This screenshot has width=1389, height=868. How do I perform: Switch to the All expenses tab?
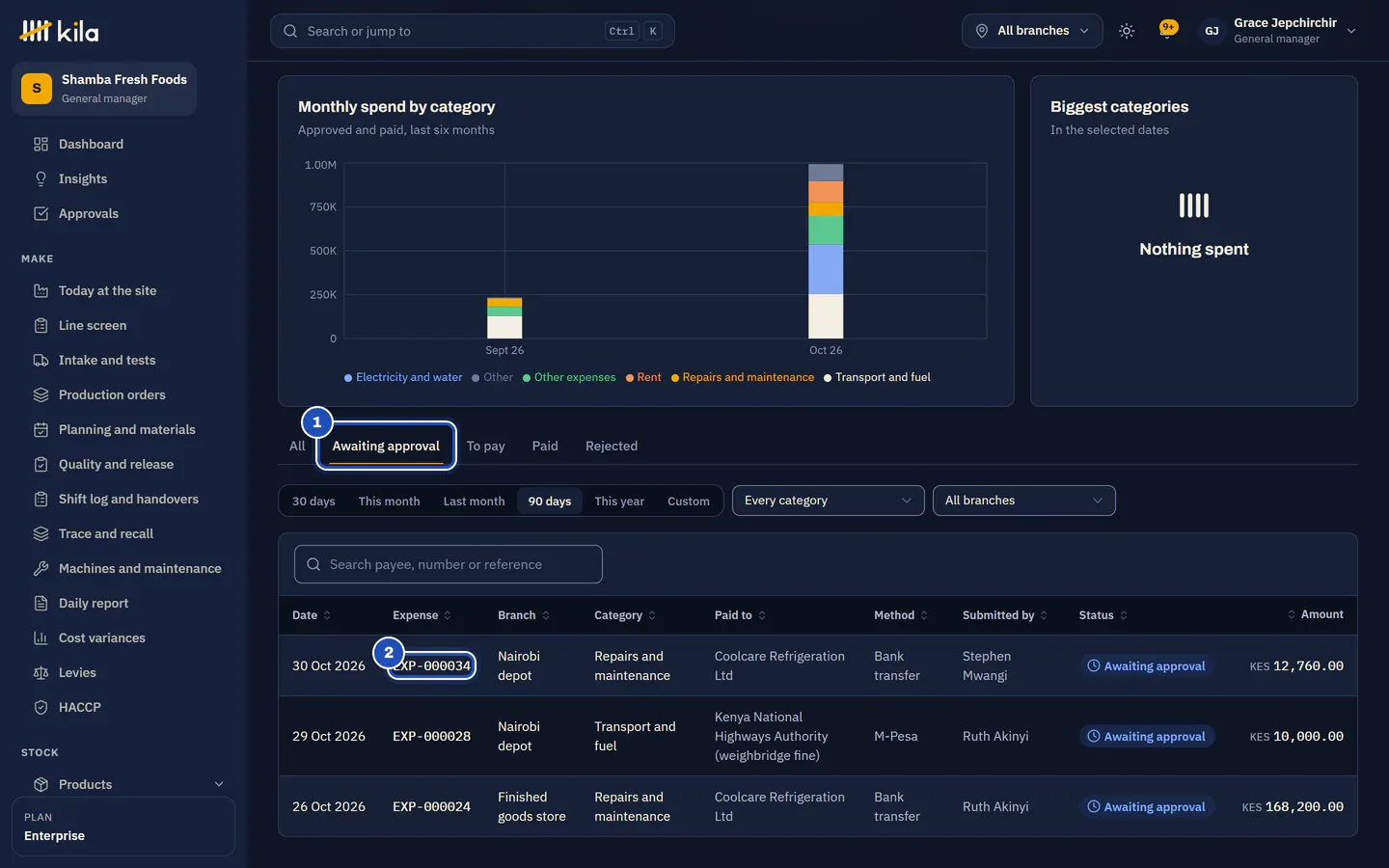pos(297,446)
